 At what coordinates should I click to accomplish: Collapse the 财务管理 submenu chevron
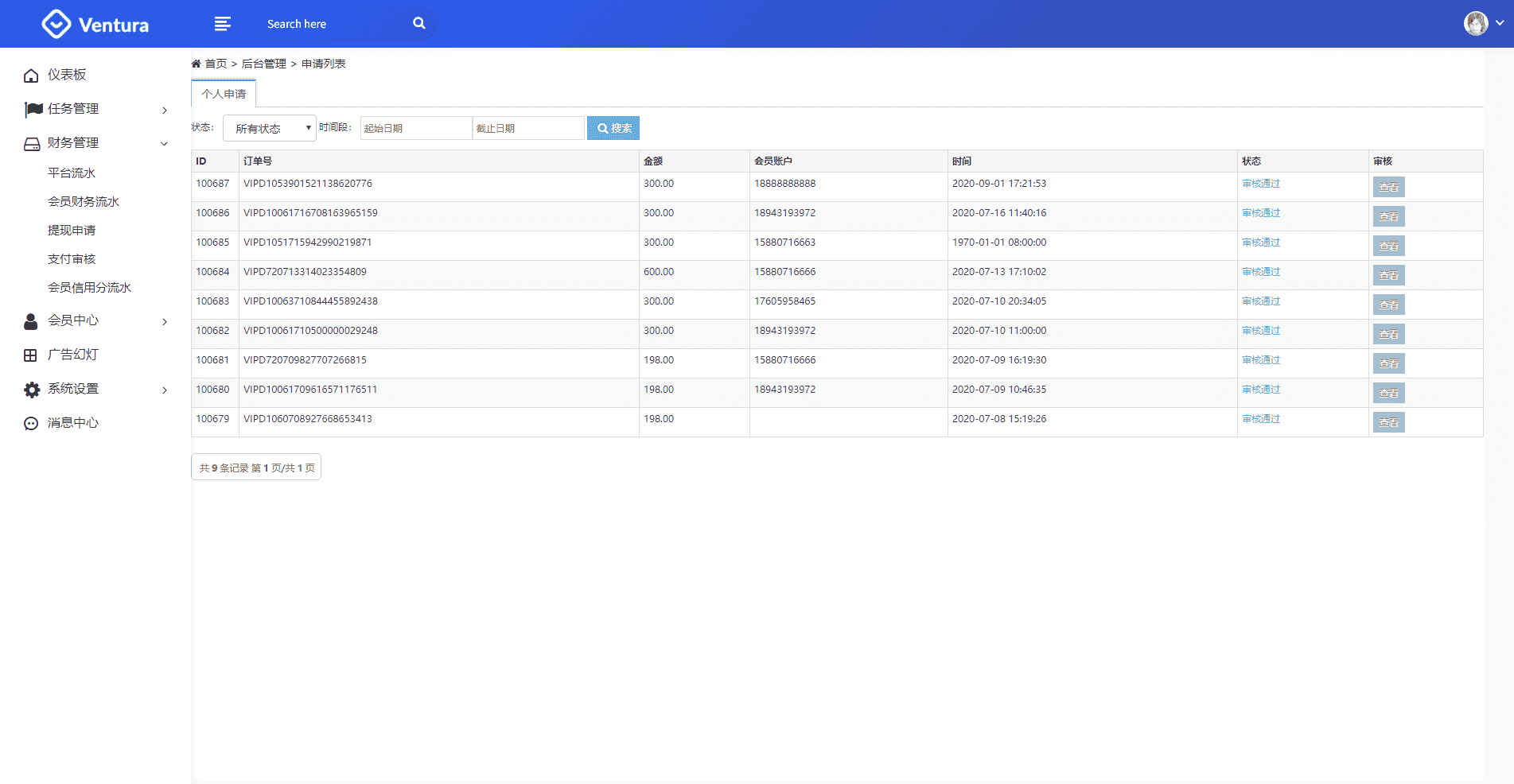[x=165, y=144]
